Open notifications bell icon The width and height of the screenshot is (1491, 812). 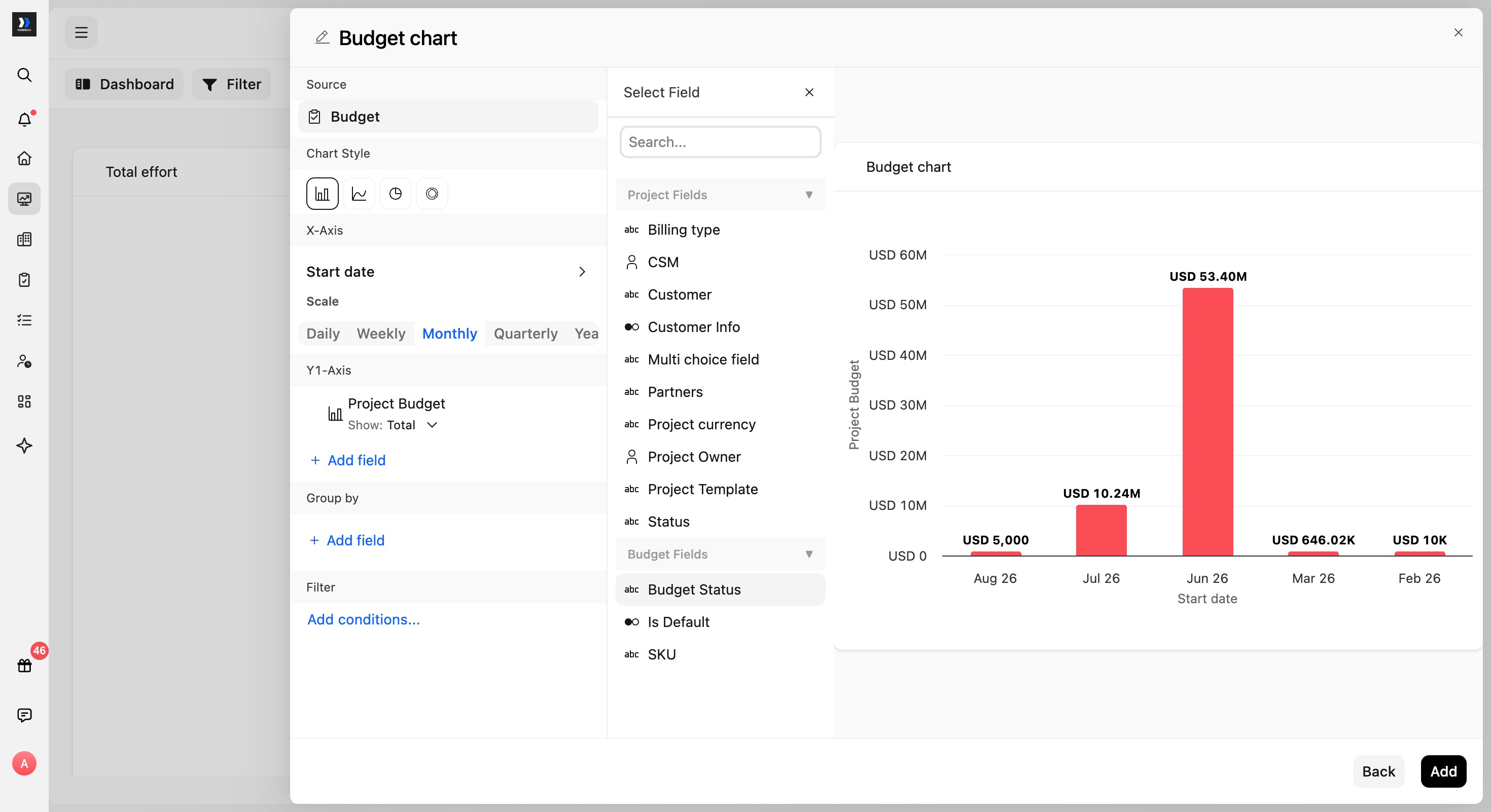(24, 119)
